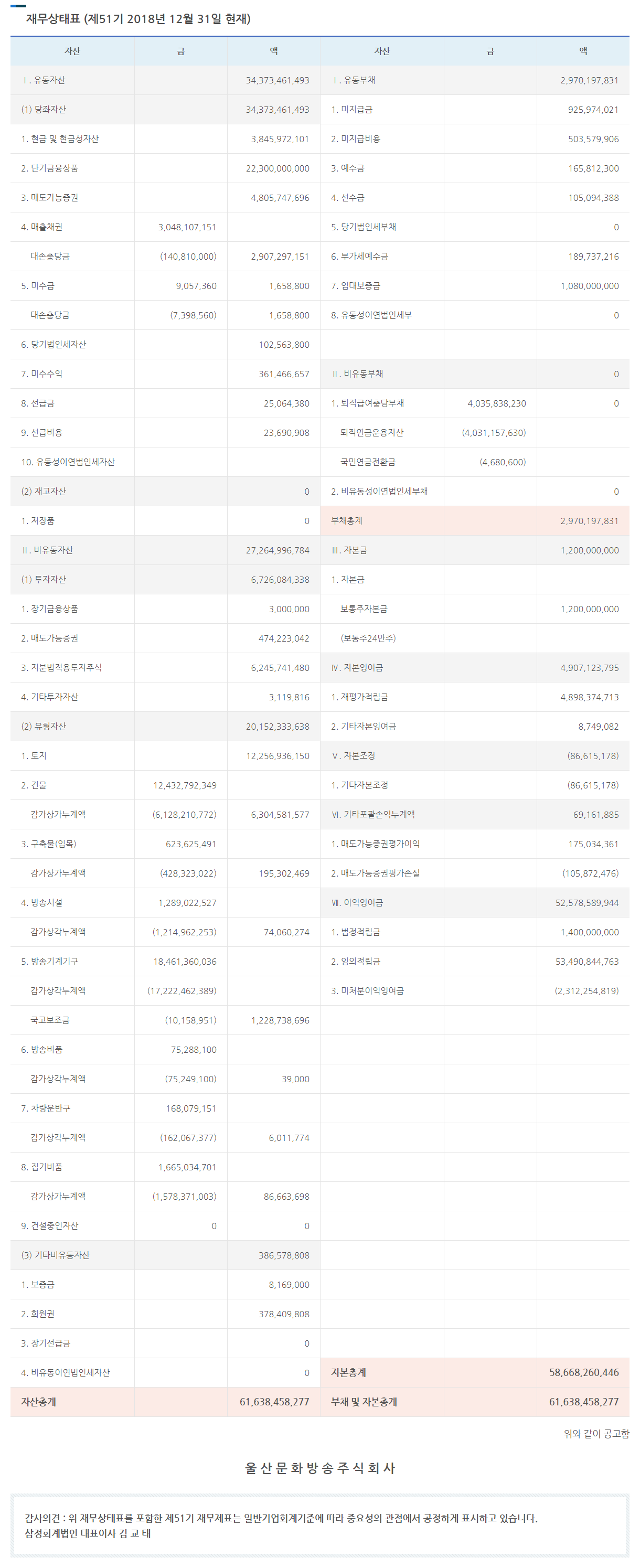Screen dimensions: 640x1568
Task: Select the 2. 회원권 row label
Action: tap(37, 1314)
